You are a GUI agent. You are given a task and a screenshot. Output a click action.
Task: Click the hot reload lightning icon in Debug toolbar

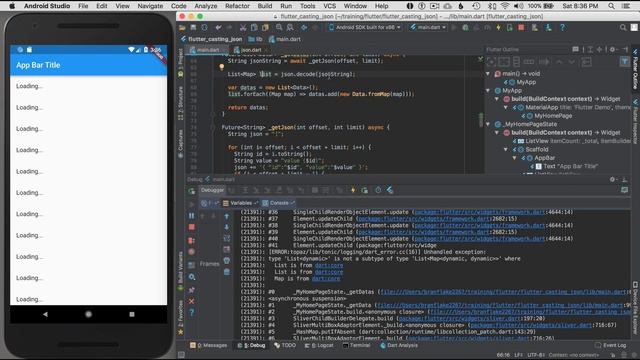click(353, 190)
